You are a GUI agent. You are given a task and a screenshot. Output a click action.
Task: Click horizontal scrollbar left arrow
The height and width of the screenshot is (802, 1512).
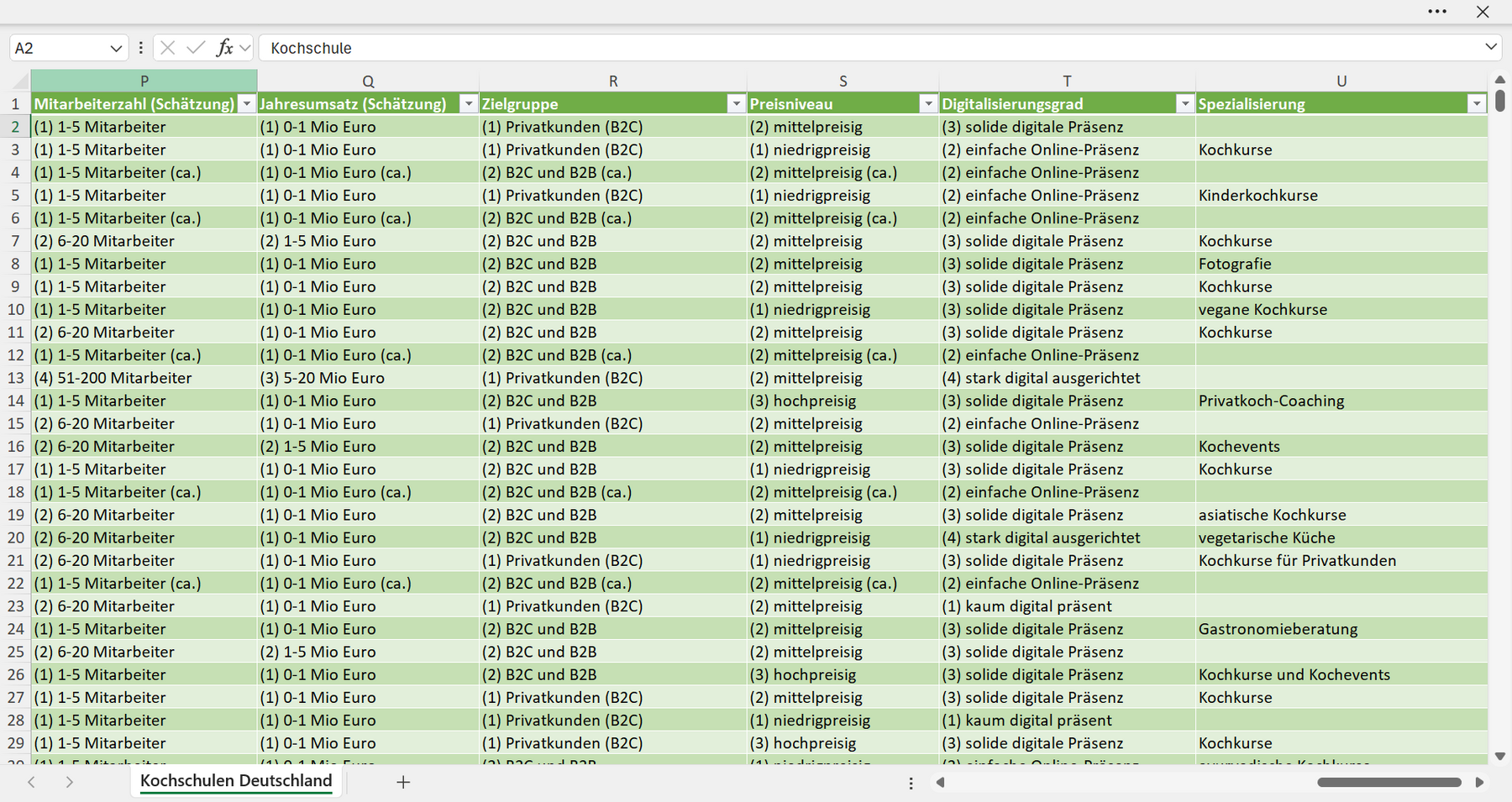[x=941, y=782]
